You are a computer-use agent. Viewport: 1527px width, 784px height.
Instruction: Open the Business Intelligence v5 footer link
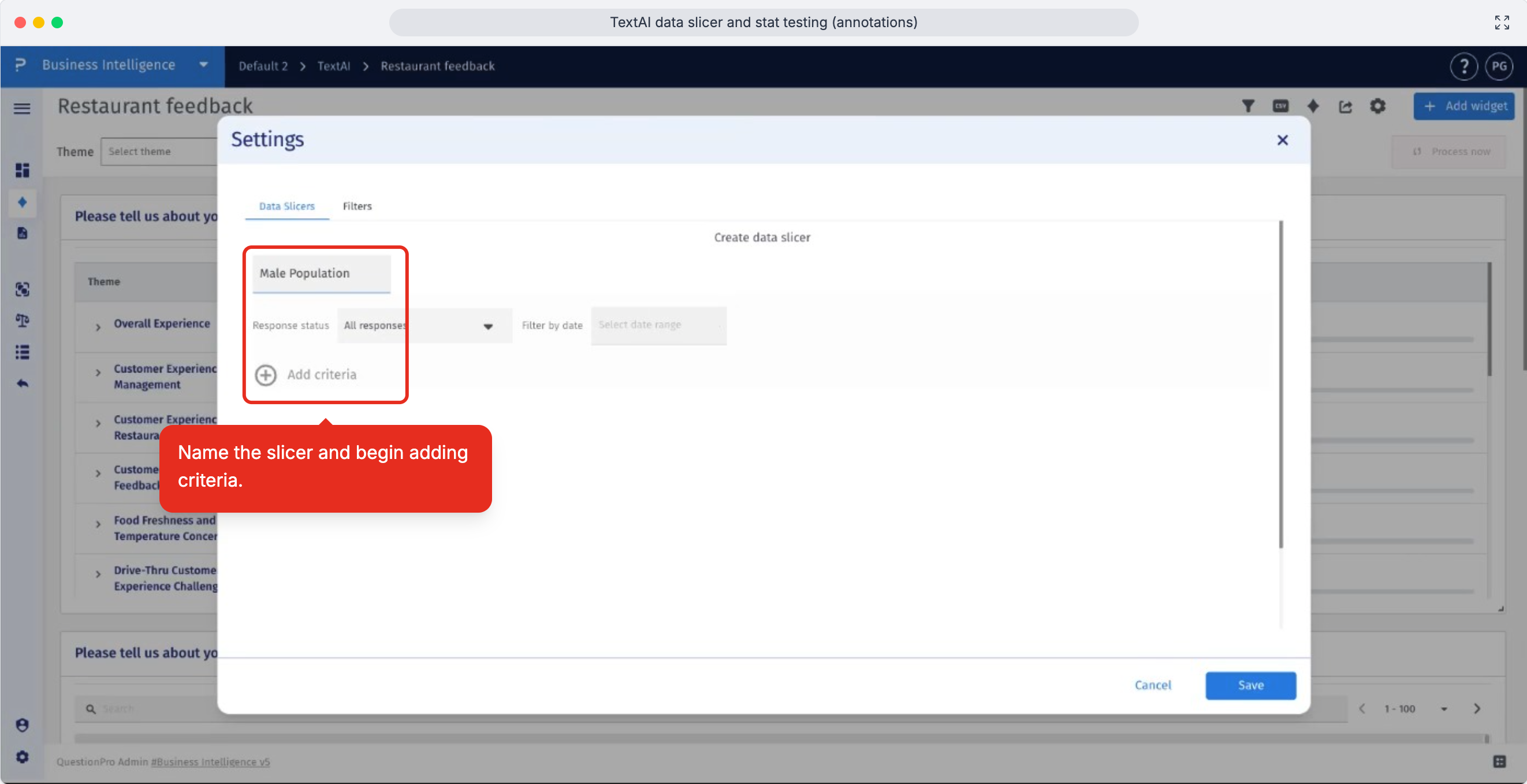[x=210, y=762]
